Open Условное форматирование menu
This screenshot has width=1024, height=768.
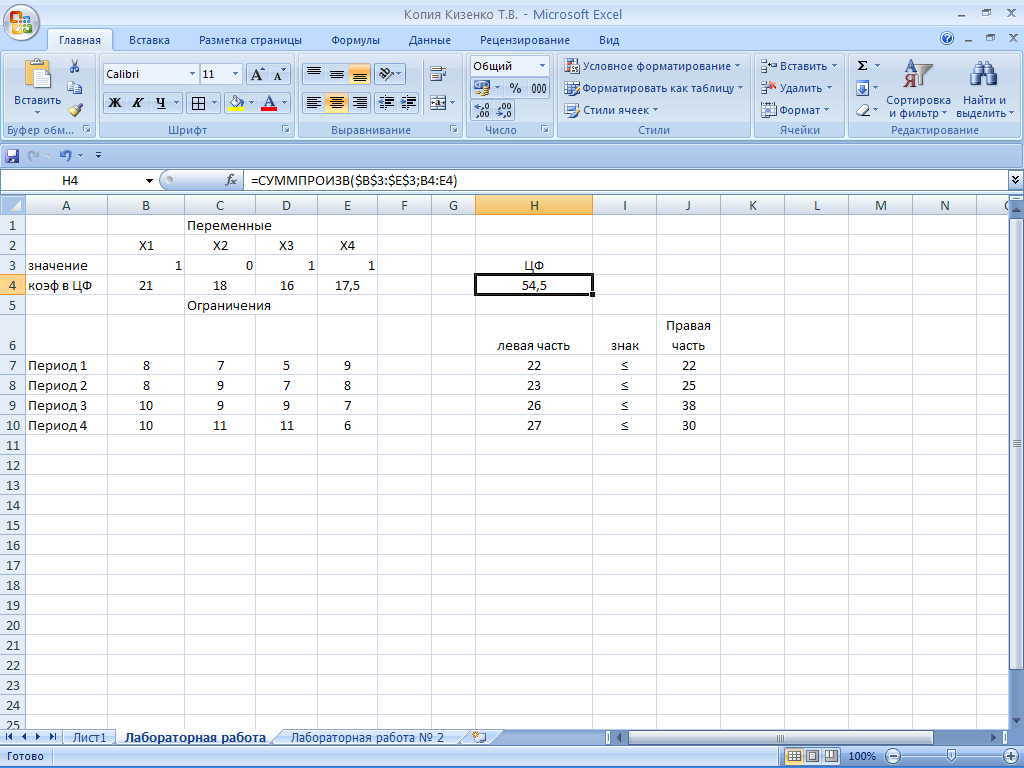click(x=652, y=66)
